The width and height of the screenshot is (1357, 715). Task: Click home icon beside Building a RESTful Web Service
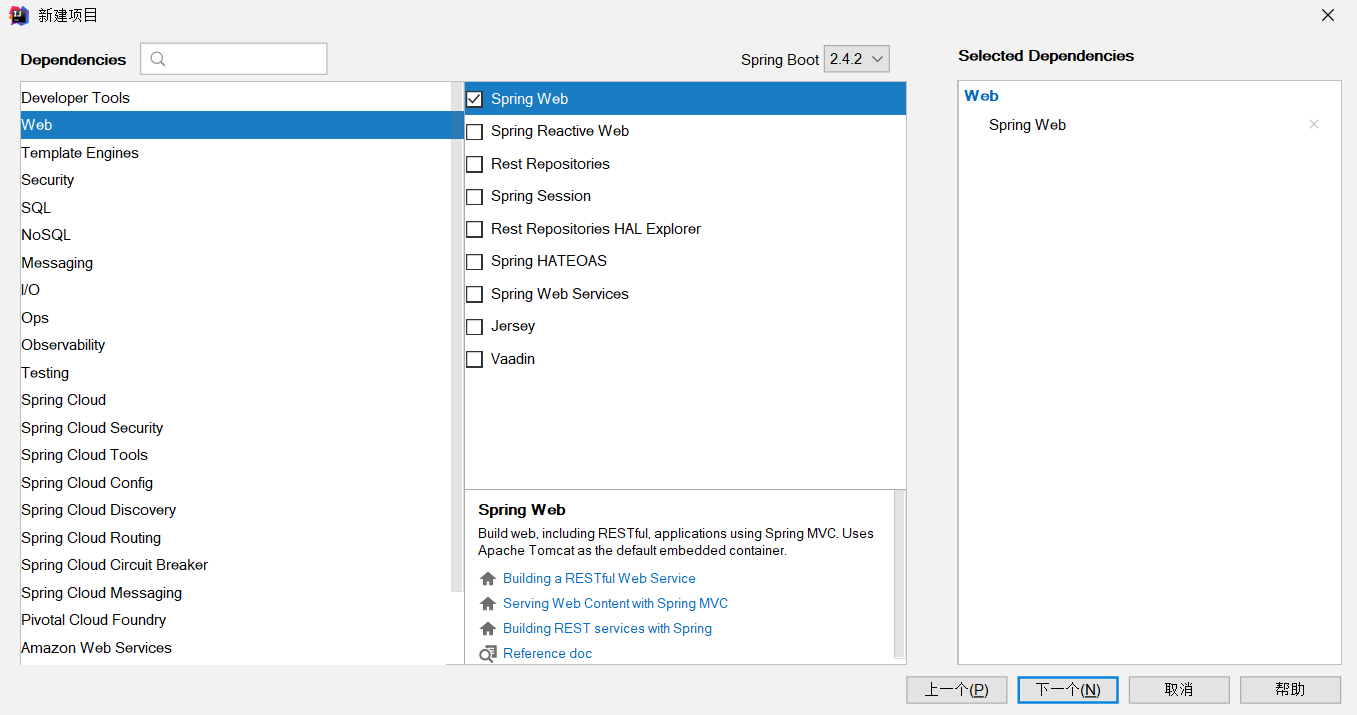pos(488,579)
